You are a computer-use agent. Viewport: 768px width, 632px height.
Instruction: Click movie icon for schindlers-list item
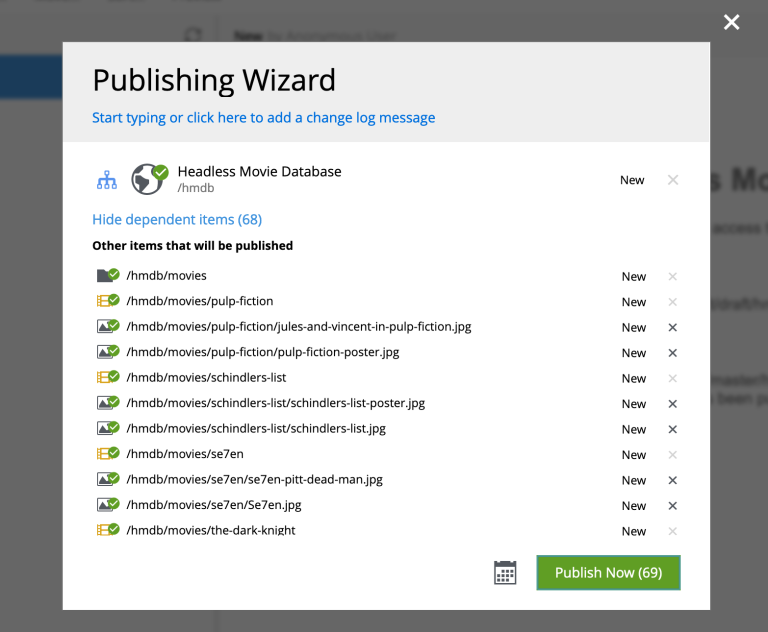coord(108,377)
